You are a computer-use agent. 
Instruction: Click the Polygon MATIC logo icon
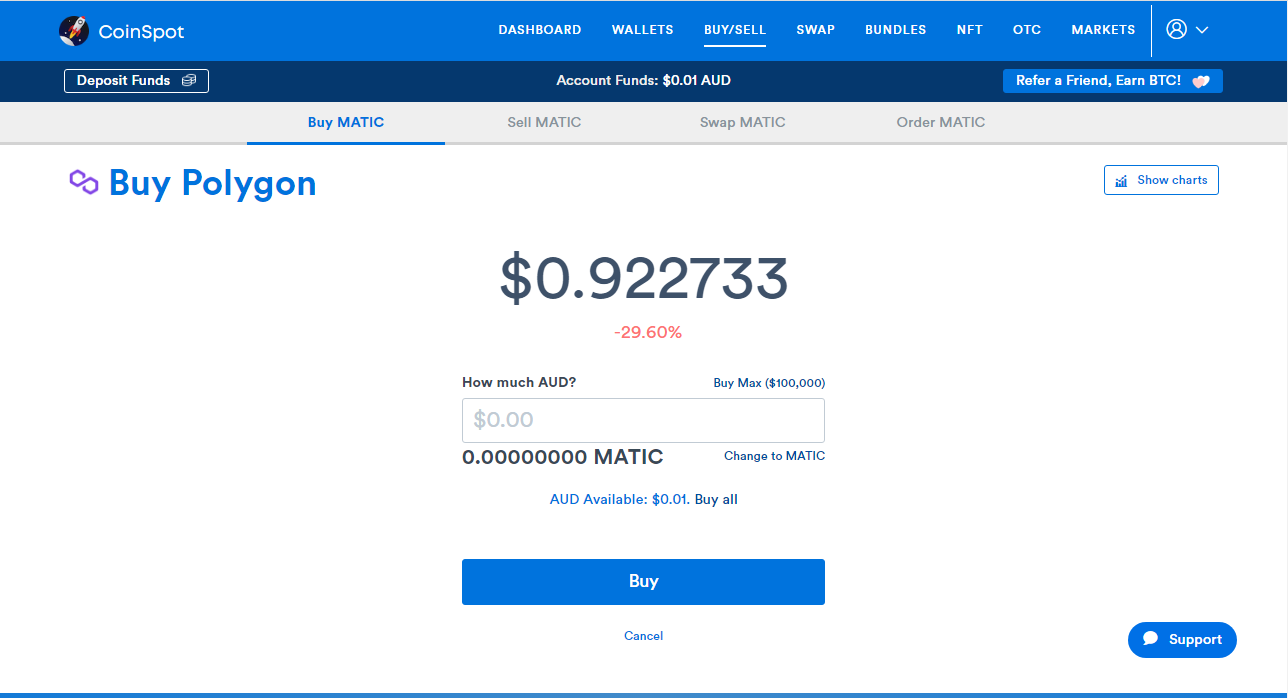click(x=84, y=182)
